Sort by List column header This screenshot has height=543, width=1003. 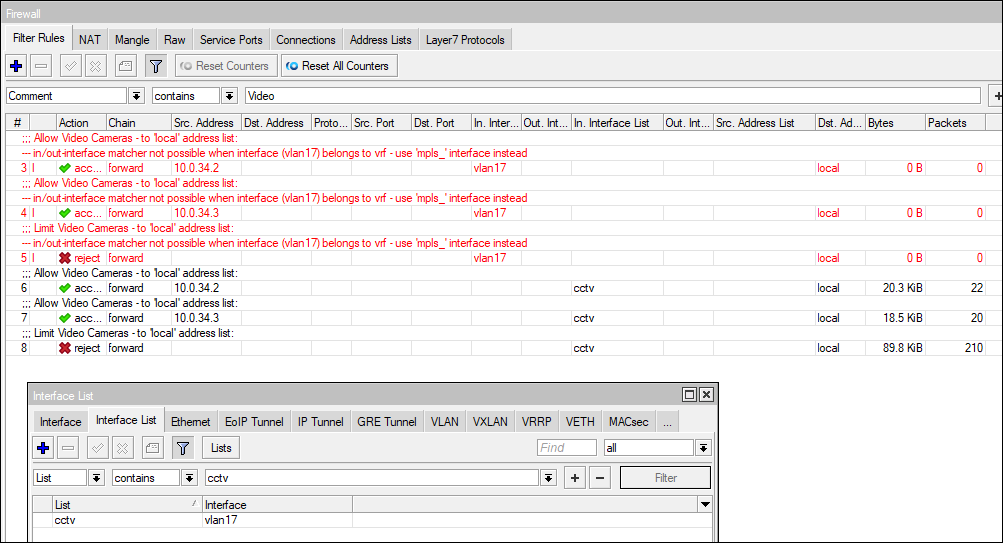pyautogui.click(x=127, y=505)
